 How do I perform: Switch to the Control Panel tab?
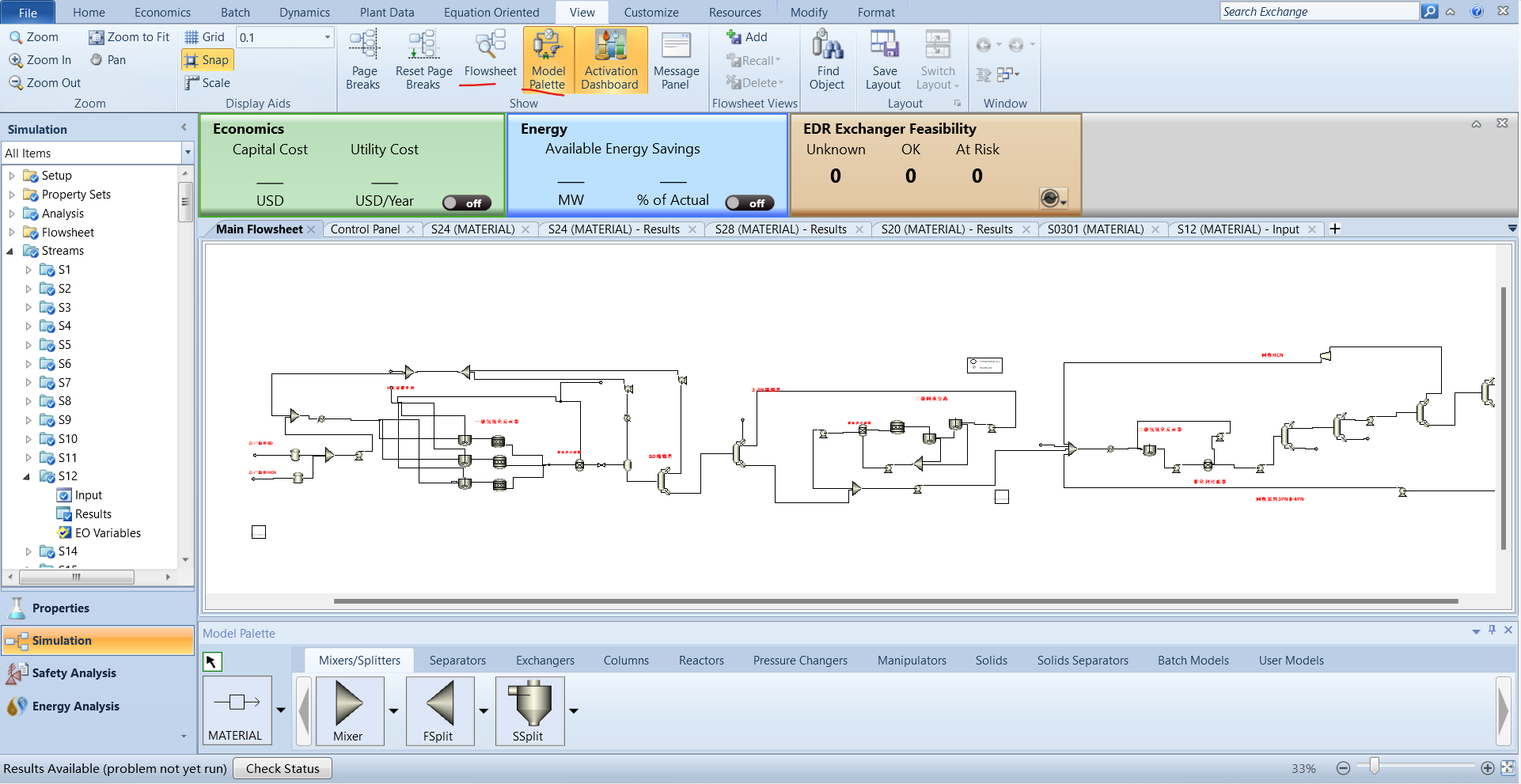click(365, 229)
